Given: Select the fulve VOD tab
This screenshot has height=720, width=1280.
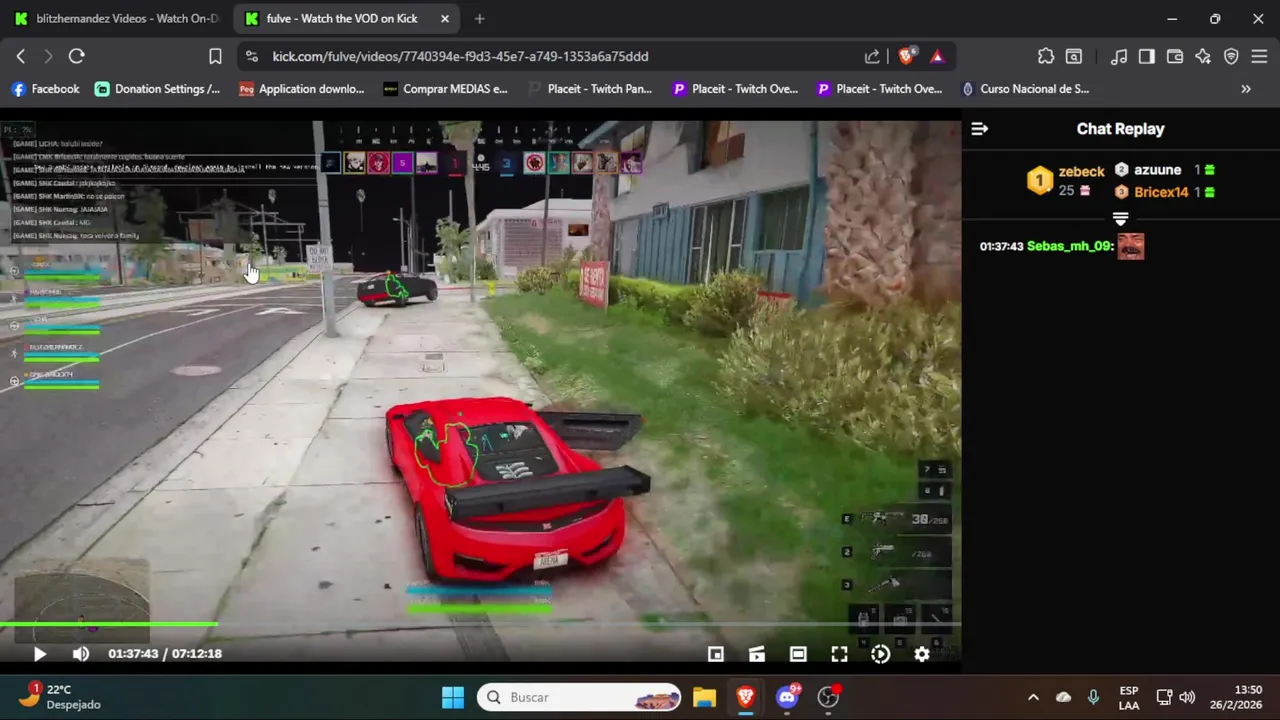Looking at the screenshot, I should 346,19.
